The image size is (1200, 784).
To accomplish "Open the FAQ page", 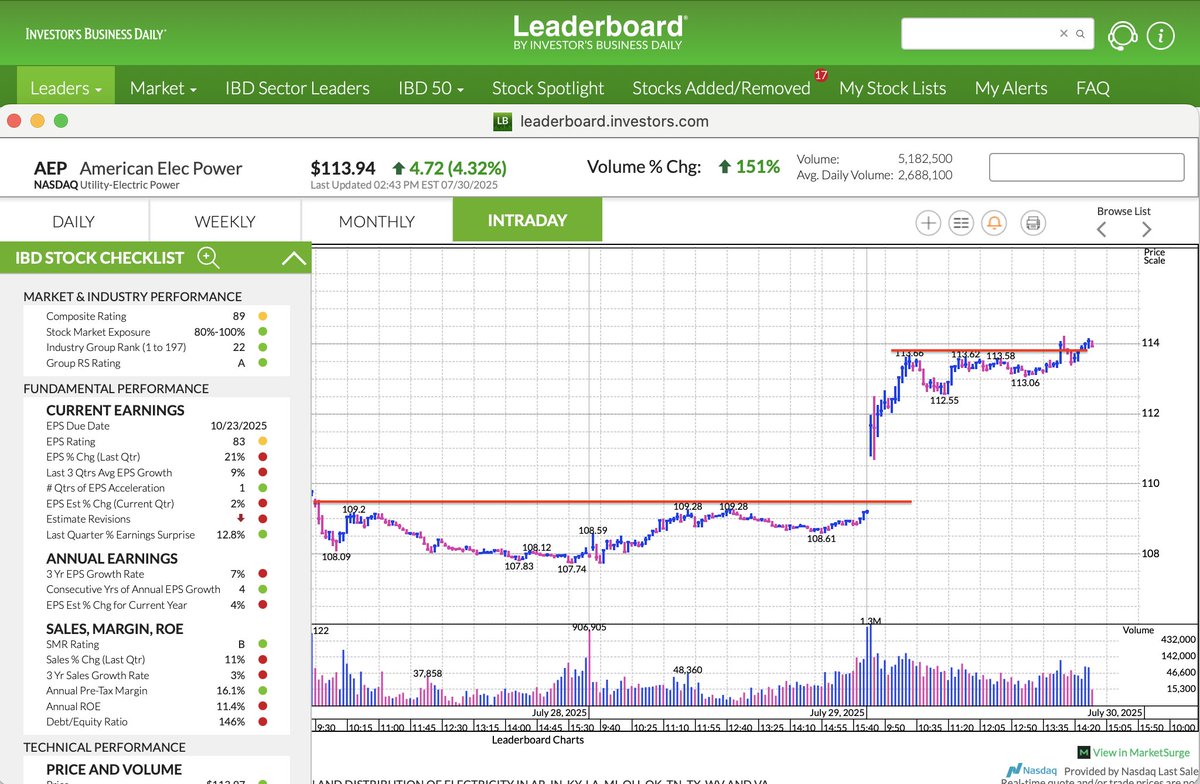I will point(1093,88).
